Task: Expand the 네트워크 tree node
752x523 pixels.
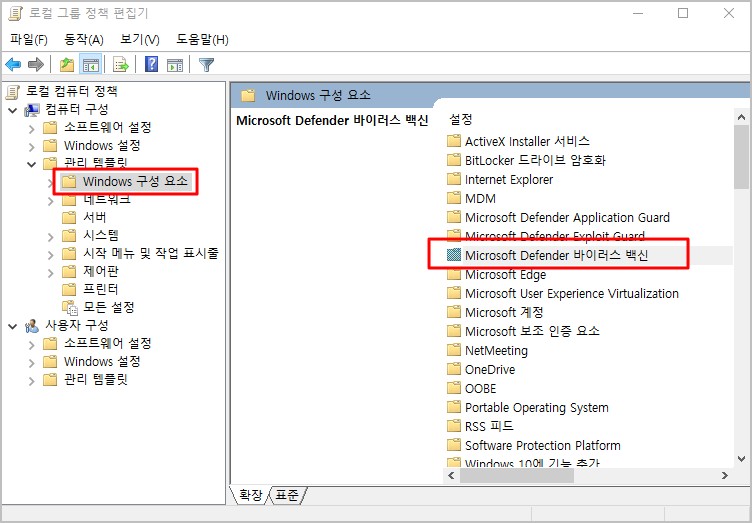Action: pos(50,201)
